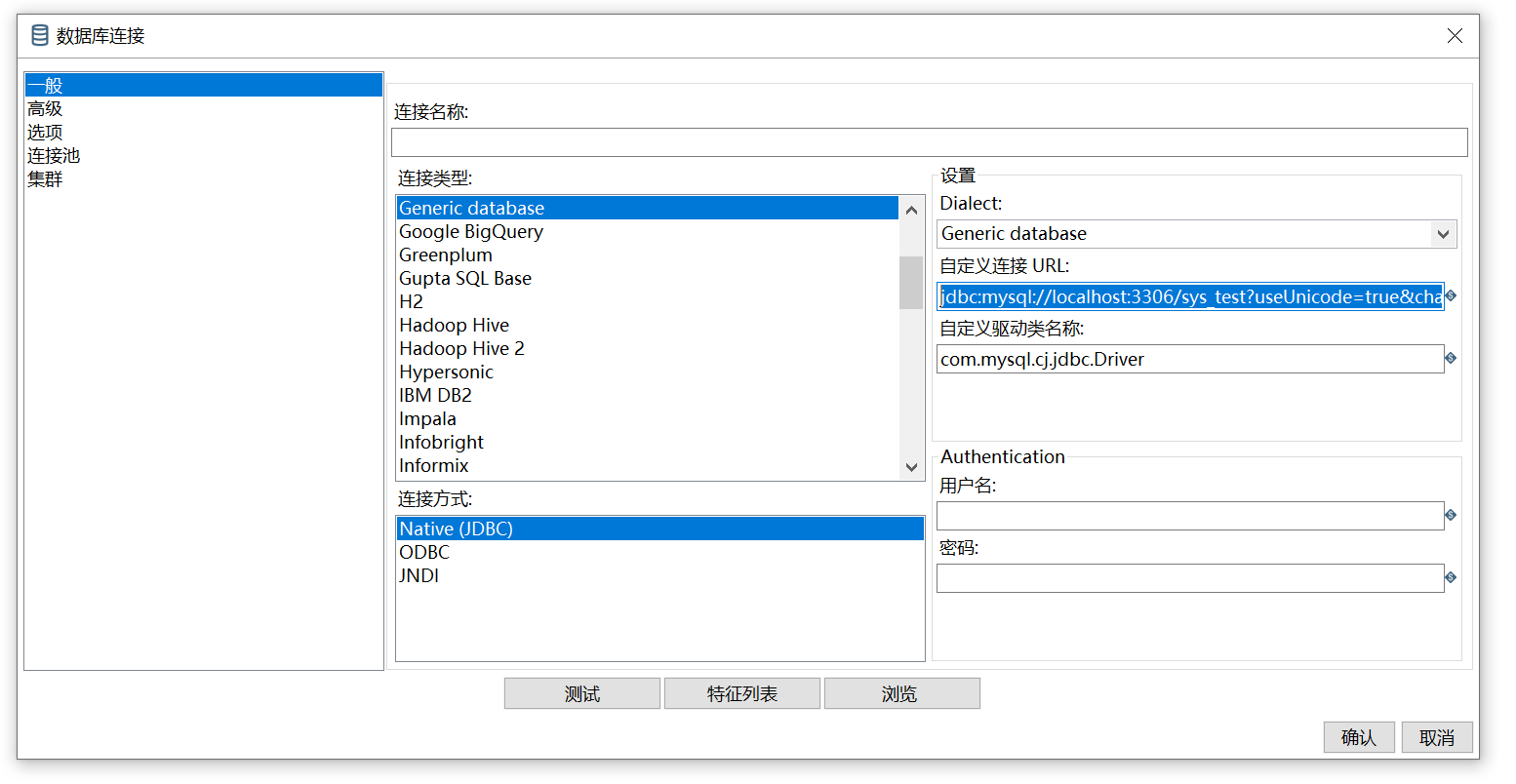
Task: Switch to the 高级 category
Action: tap(204, 108)
